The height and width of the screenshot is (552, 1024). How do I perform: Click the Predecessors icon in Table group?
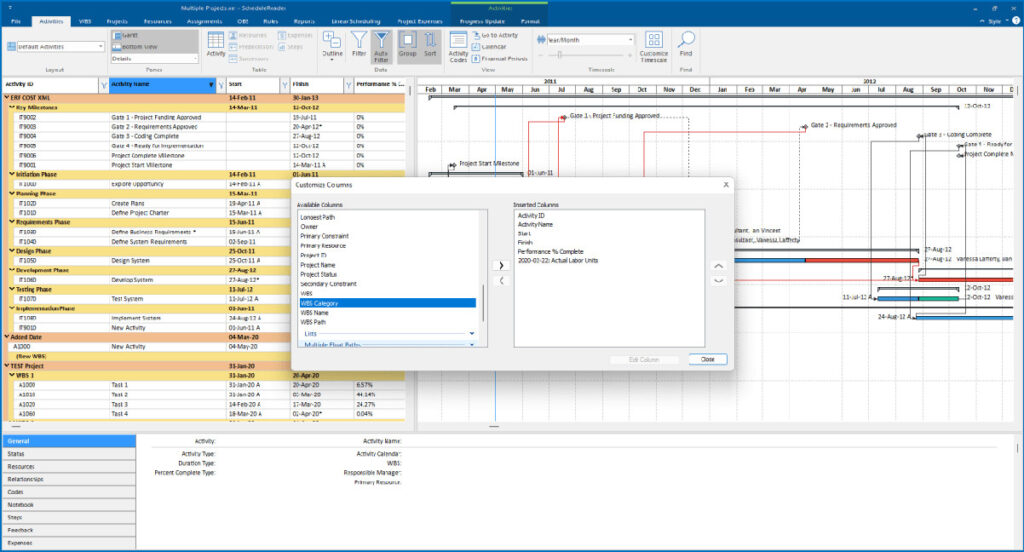[x=251, y=47]
